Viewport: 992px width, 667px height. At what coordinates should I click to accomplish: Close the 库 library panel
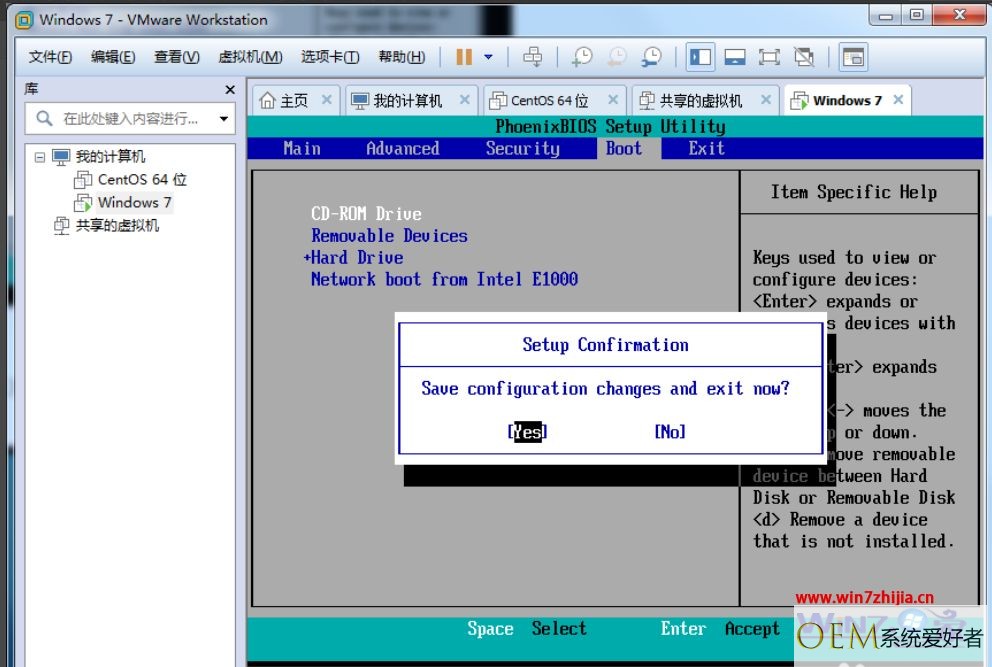(230, 90)
